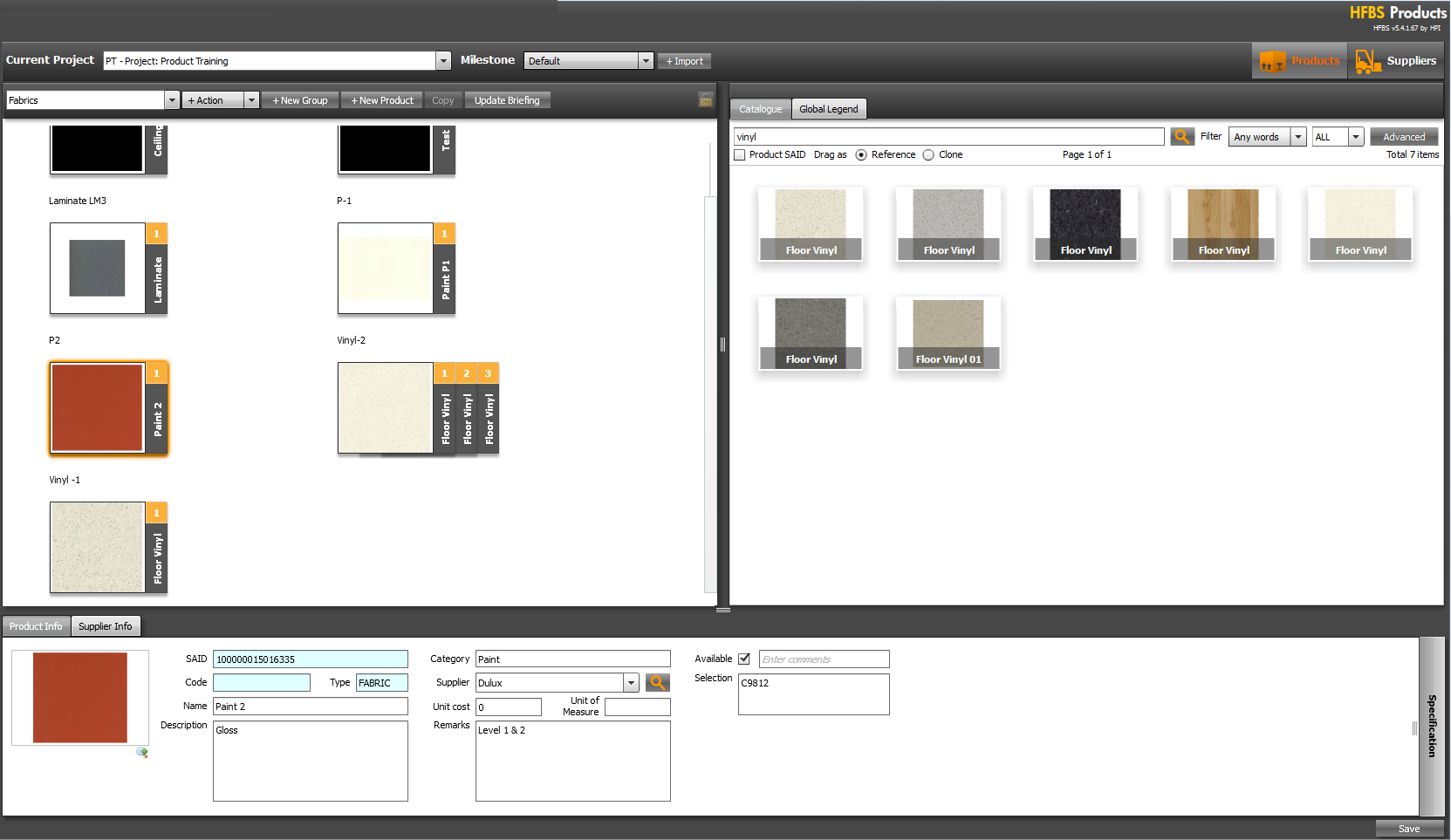The image size is (1451, 840).
Task: Click the Advanced search button
Action: click(x=1404, y=137)
